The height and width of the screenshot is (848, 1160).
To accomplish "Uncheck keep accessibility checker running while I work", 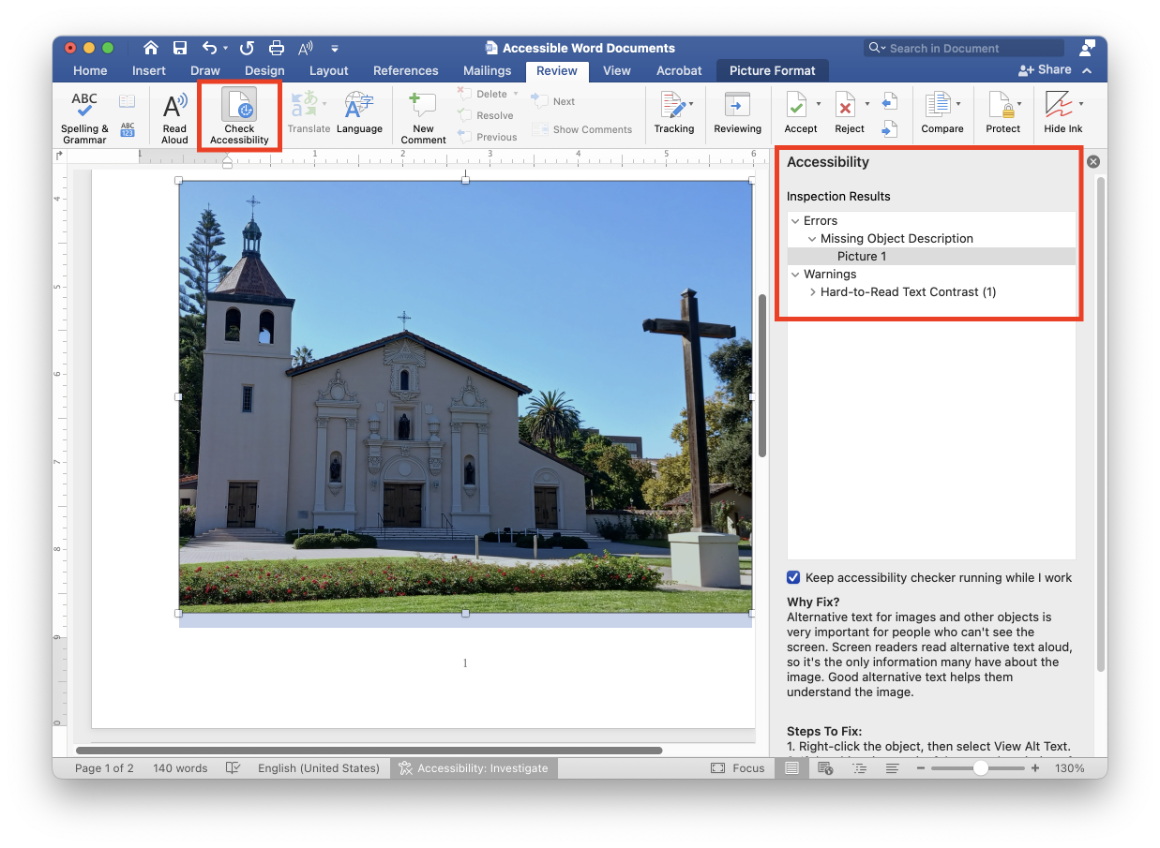I will 793,577.
